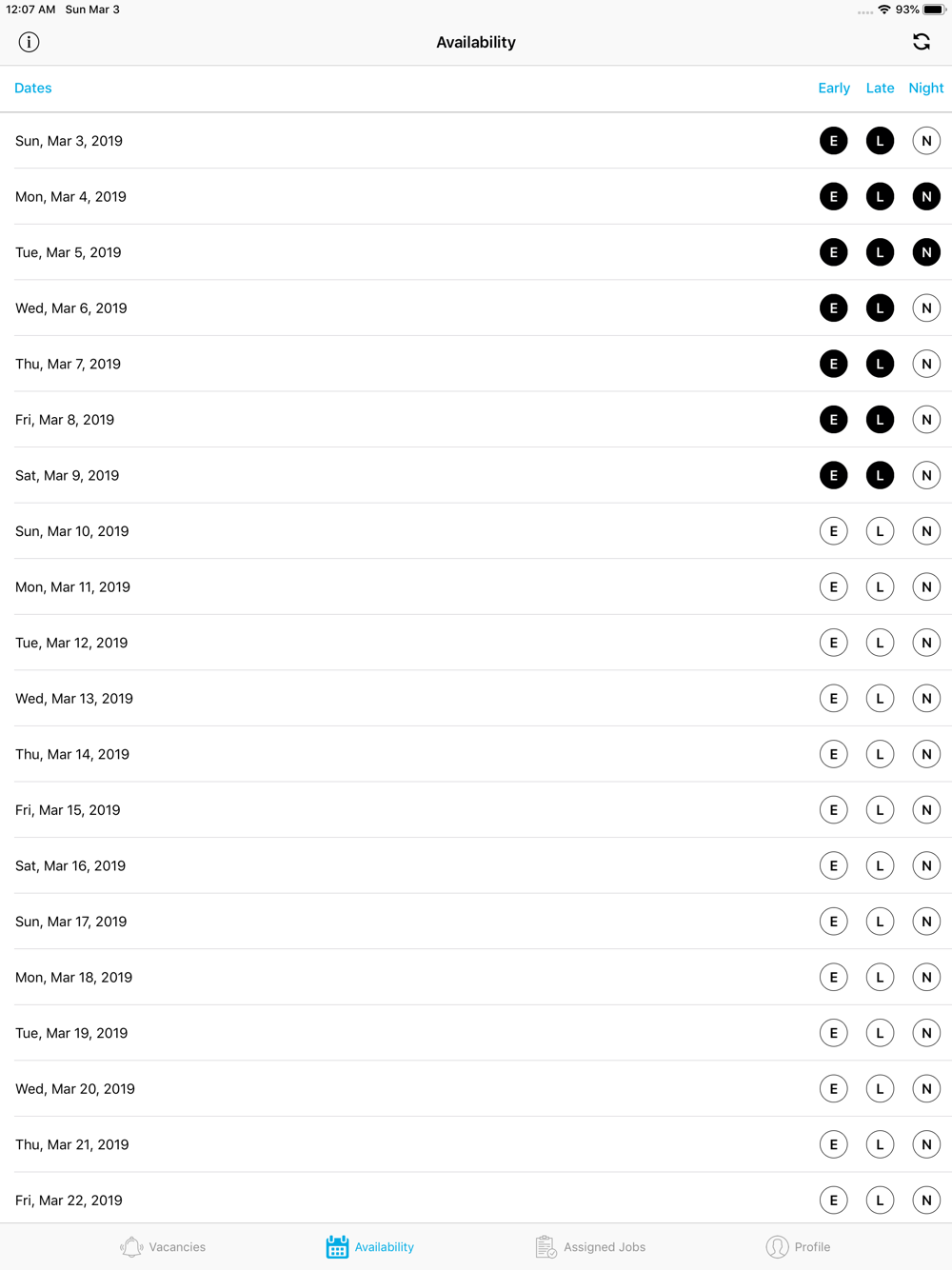952x1270 pixels.
Task: Open the Assigned Jobs clipboard tab
Action: (x=590, y=1246)
